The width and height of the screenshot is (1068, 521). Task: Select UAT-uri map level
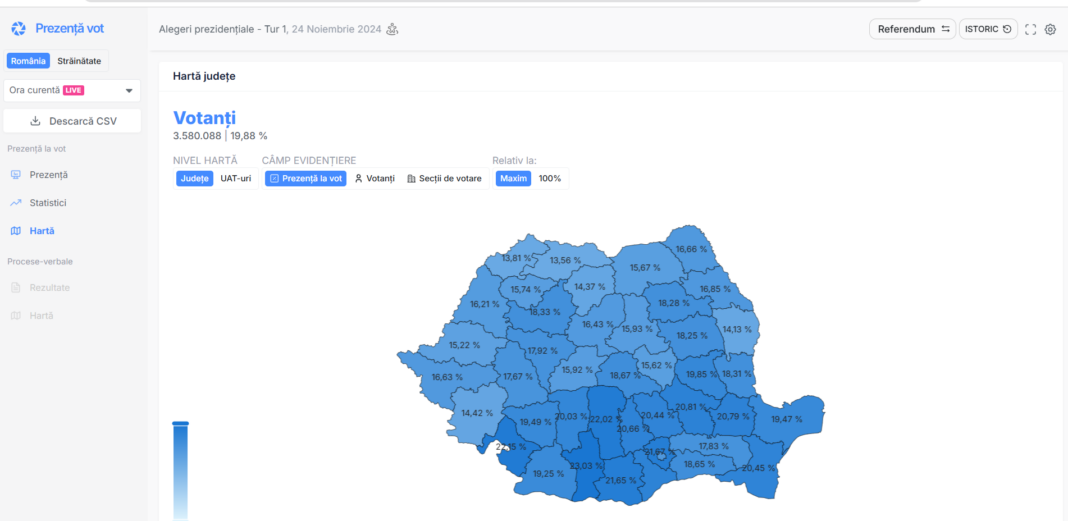[x=236, y=179]
